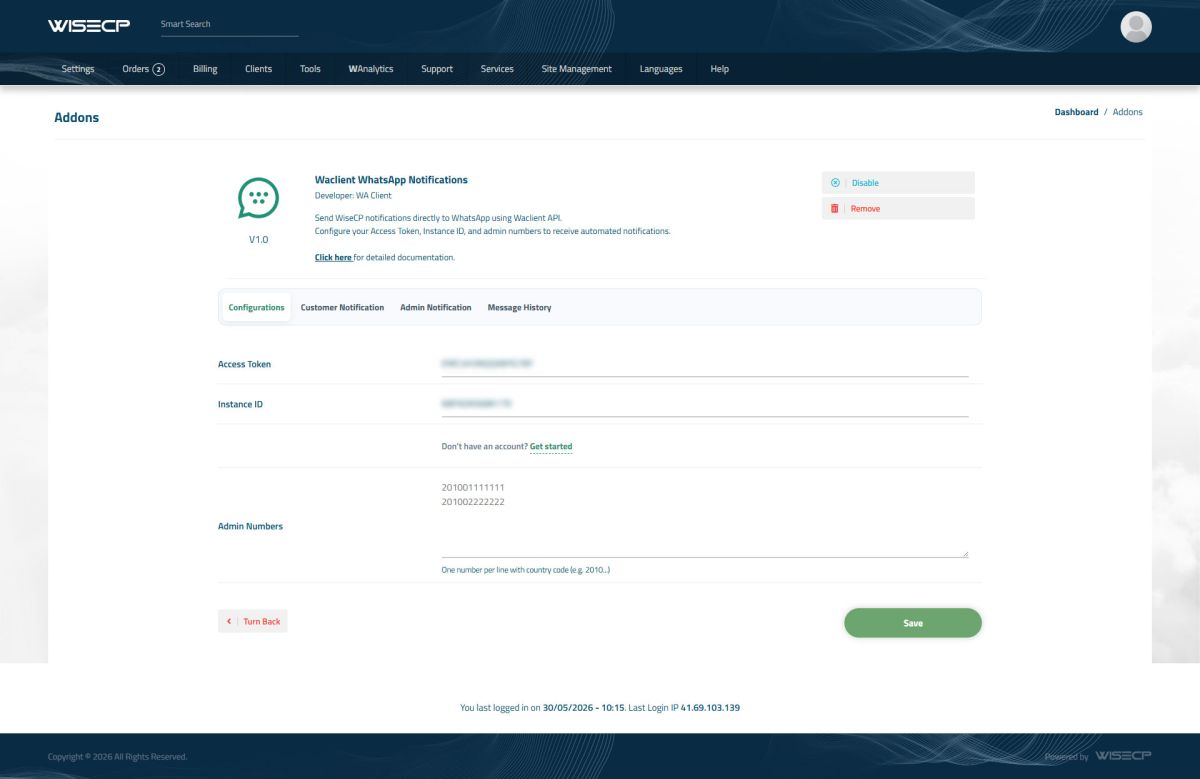Go to Dashboard via breadcrumb
The width and height of the screenshot is (1200, 779).
[x=1076, y=112]
